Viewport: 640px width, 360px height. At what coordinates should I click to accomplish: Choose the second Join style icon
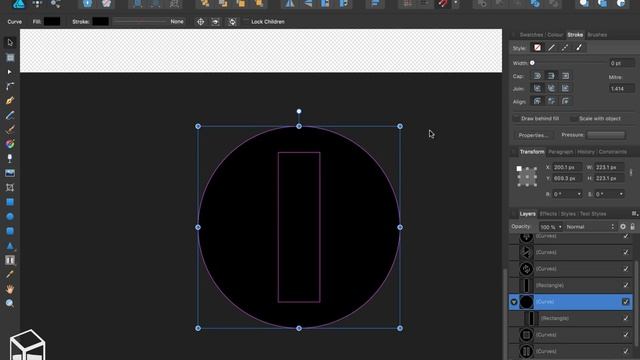point(551,88)
